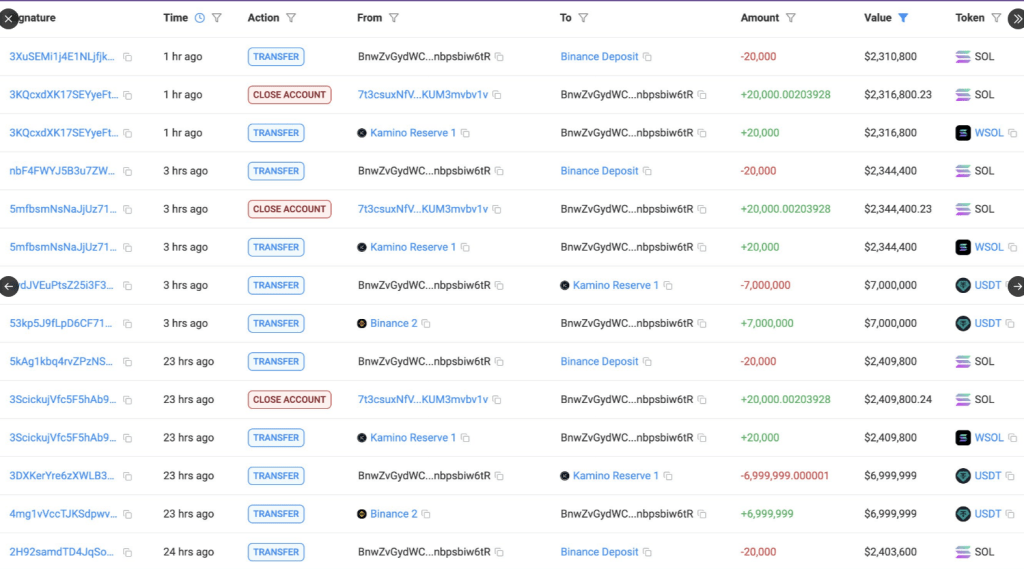Copy the signature starting with 3XuSEMi1j4E1NLjfjk
Screen dimensions: 1024x569
(127, 57)
